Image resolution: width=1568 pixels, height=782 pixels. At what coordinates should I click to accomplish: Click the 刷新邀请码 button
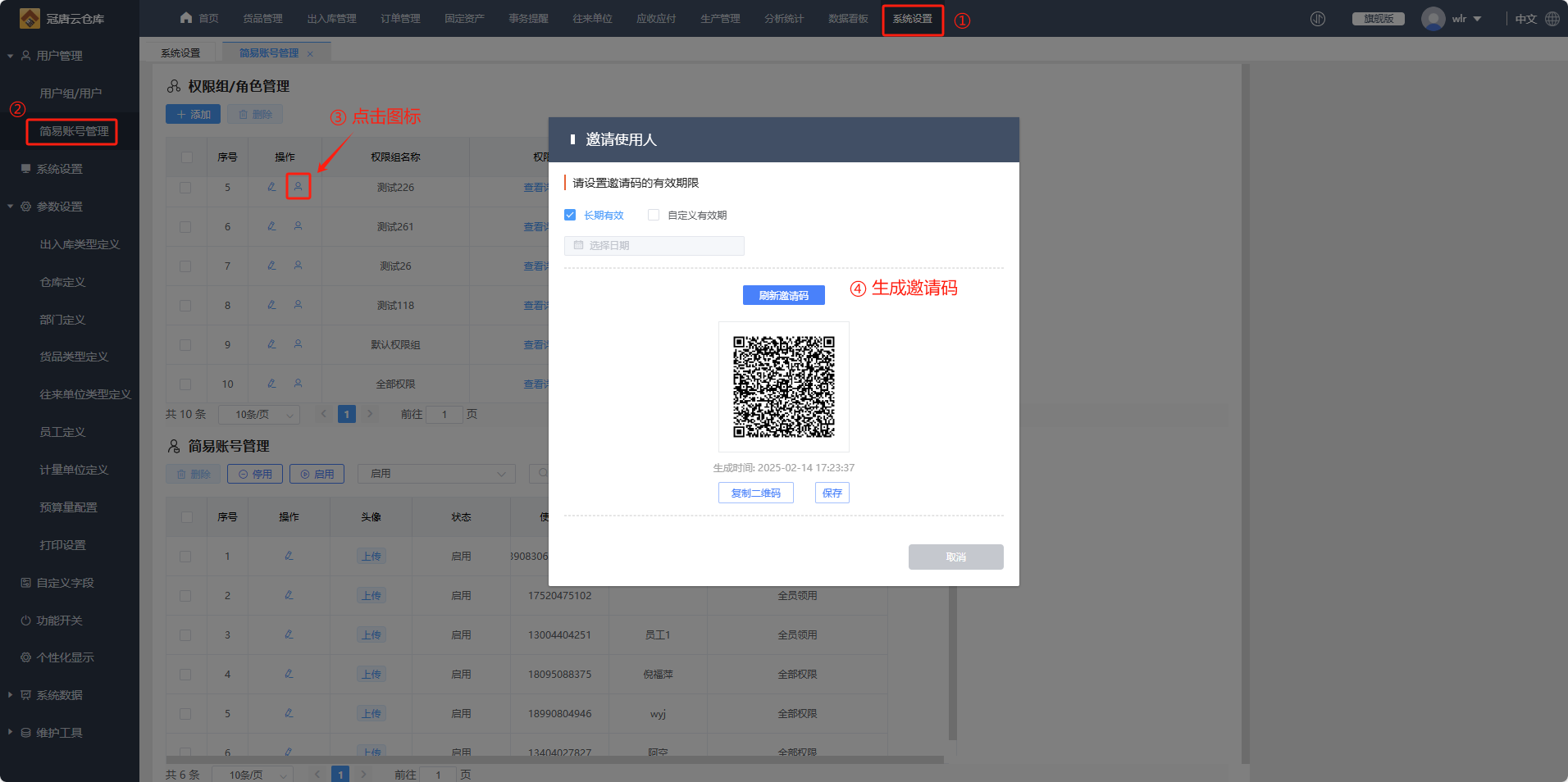click(783, 295)
